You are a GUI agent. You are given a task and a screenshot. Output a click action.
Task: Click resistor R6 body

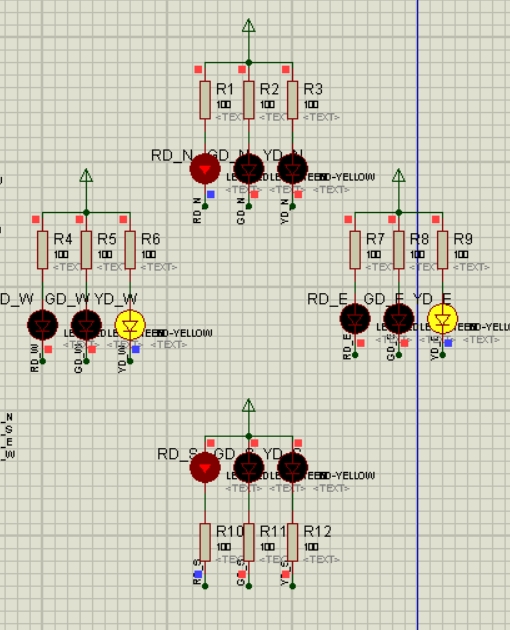pos(130,250)
